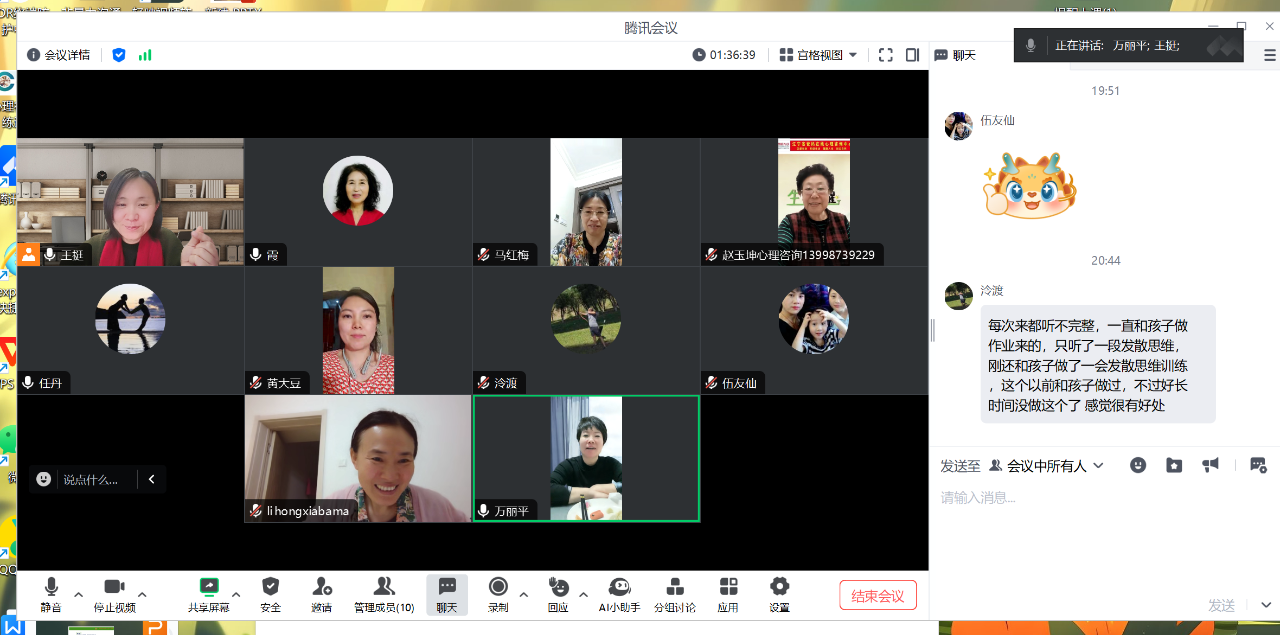The width and height of the screenshot is (1280, 635).
Task: Collapse the chat sidebar with the panel icon
Action: point(911,55)
